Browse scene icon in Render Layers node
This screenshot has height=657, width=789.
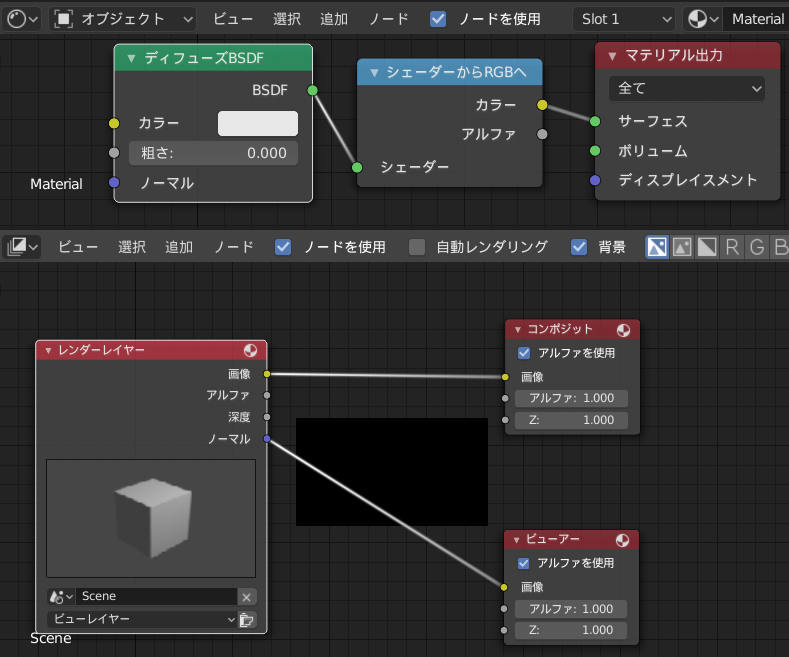click(61, 596)
